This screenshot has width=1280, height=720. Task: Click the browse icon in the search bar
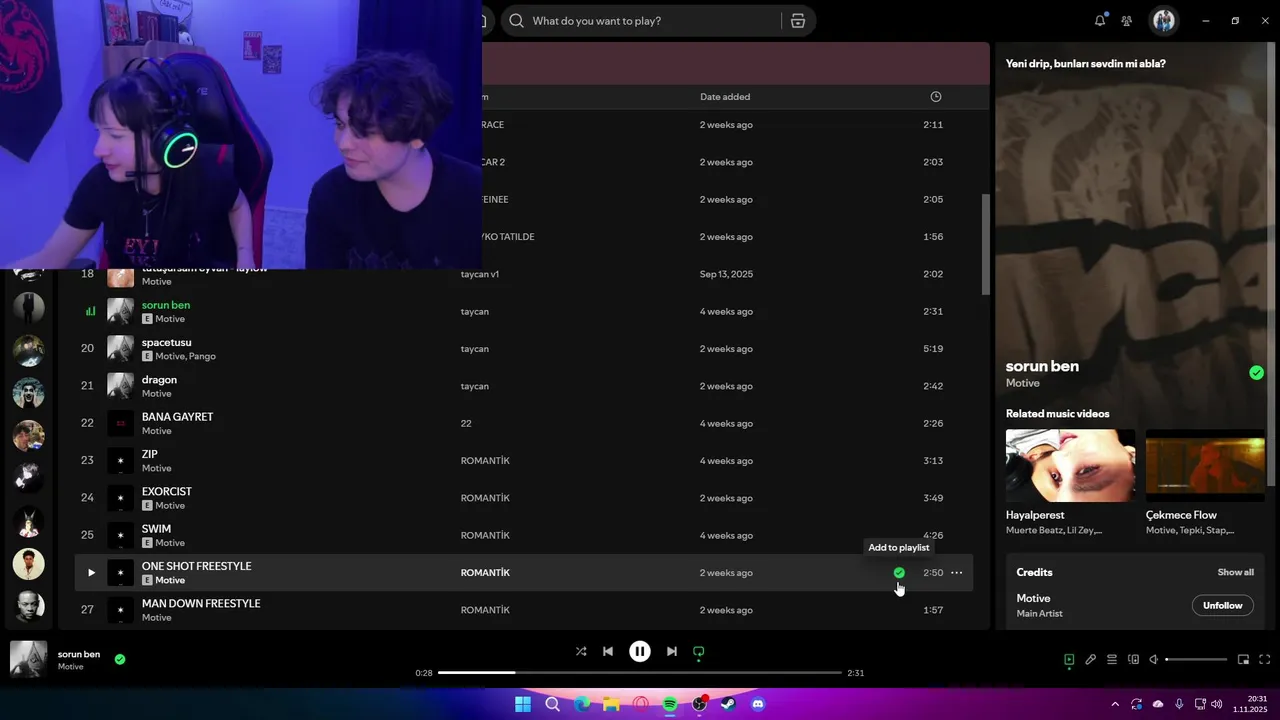click(x=797, y=21)
